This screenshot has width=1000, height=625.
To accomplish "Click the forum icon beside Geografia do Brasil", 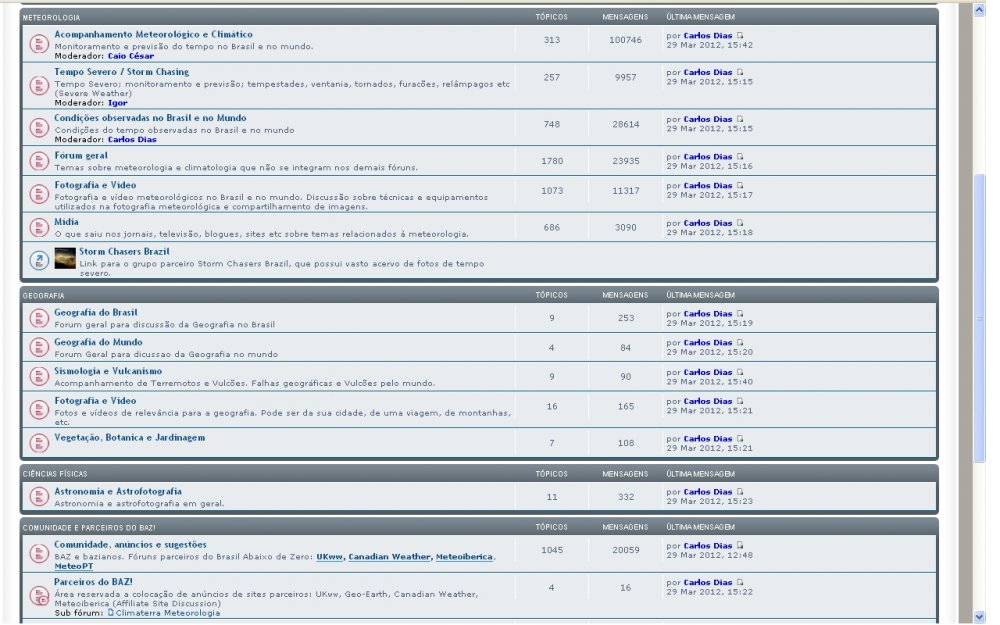I will pyautogui.click(x=38, y=318).
